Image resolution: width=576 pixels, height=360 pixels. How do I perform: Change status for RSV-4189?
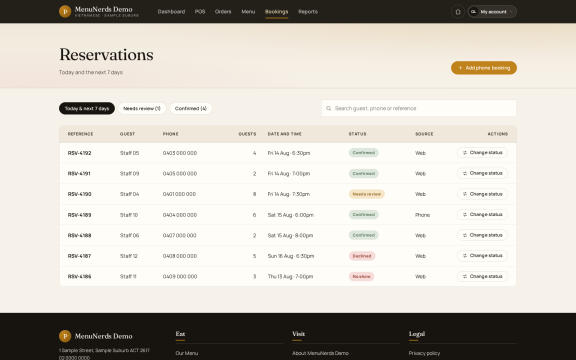(x=482, y=215)
